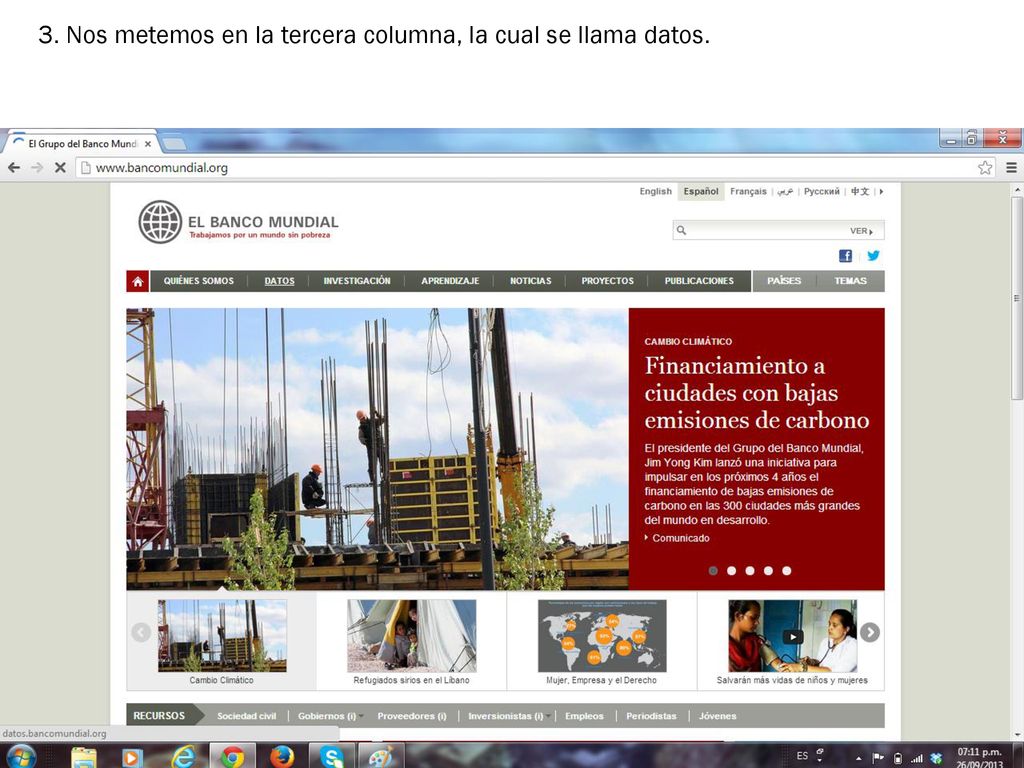Open the Proveedores resources link
The height and width of the screenshot is (768, 1024).
[x=411, y=716]
